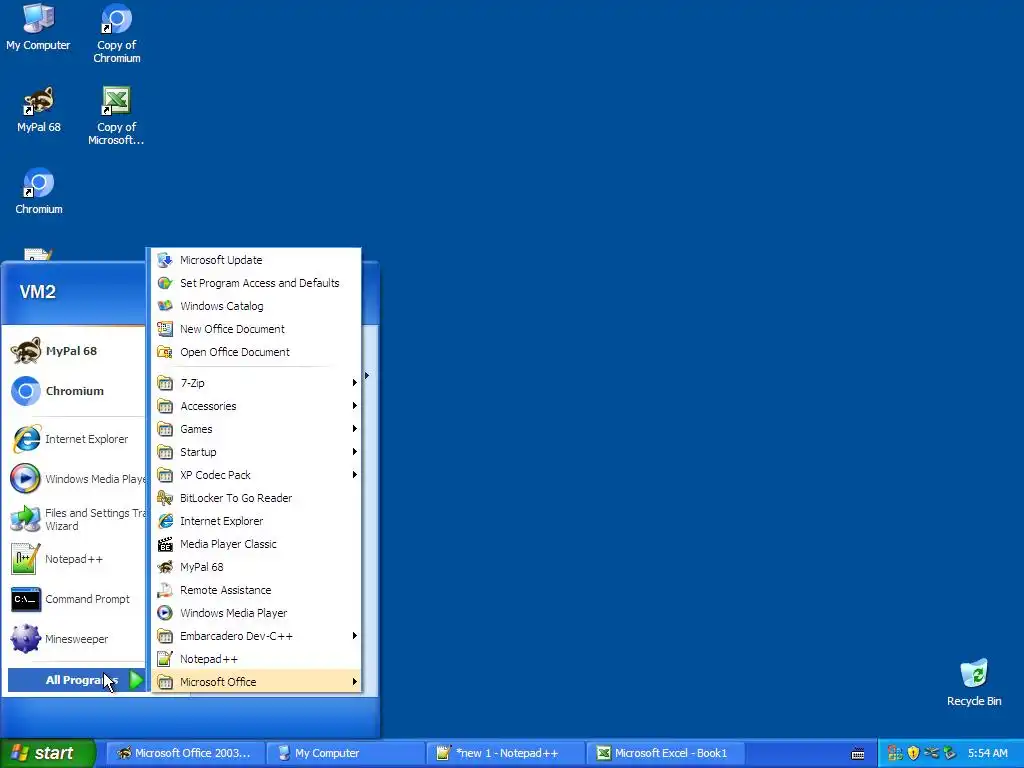The image size is (1024, 768).
Task: Expand the 7-Zip program folder
Action: (257, 383)
